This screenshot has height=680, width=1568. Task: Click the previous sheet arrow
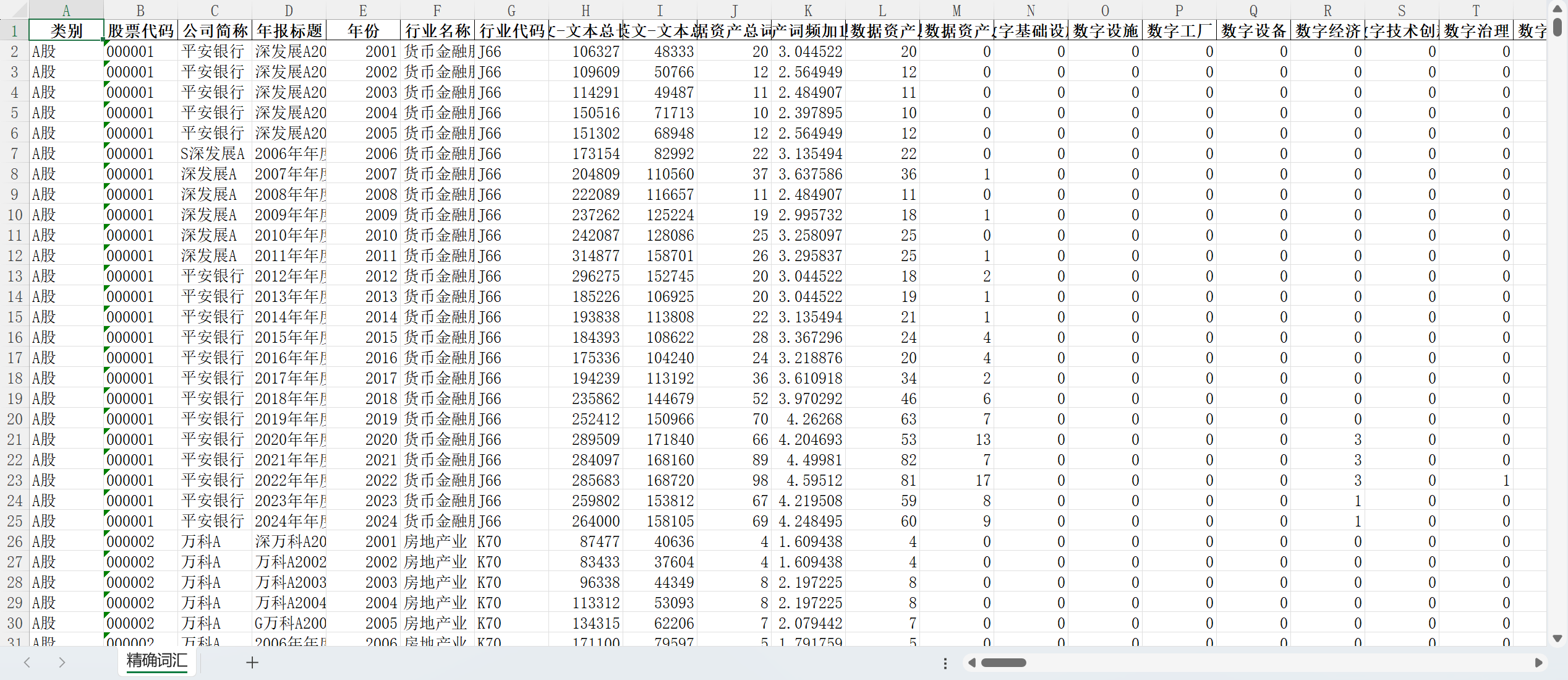(27, 663)
